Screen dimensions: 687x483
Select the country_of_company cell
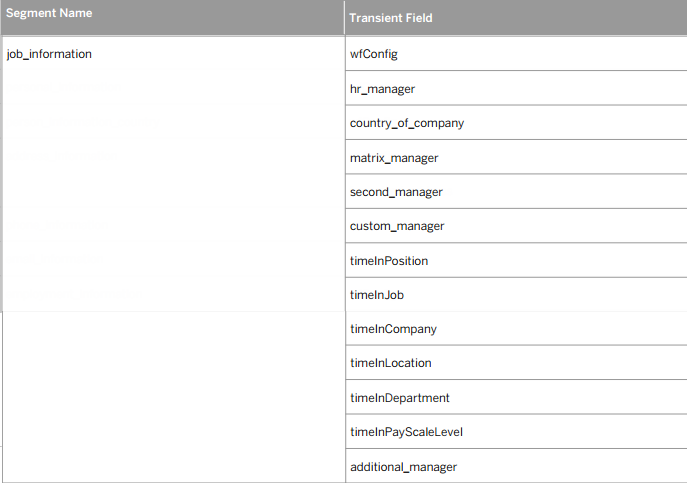[516, 123]
